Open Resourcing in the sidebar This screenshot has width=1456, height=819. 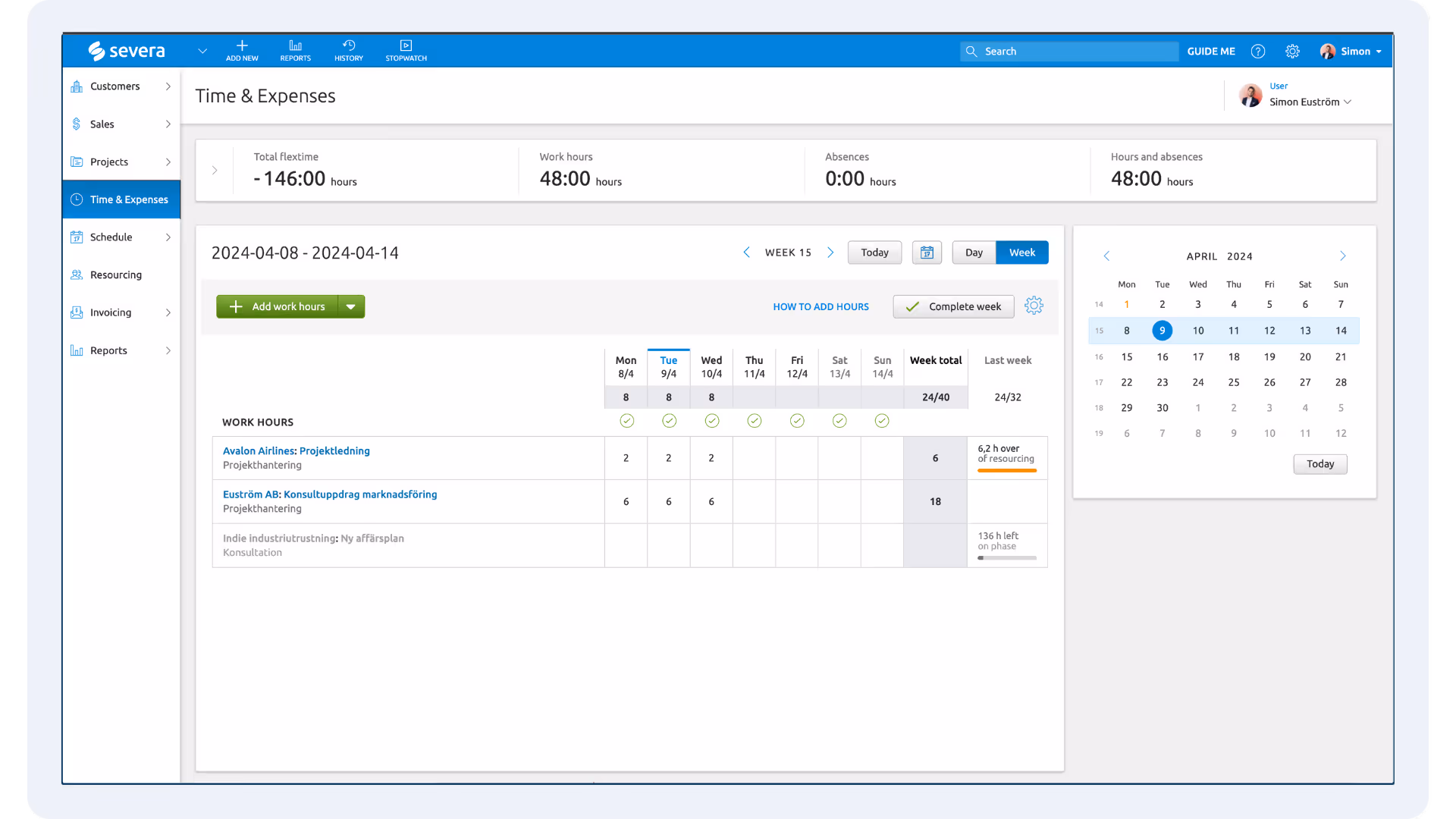[115, 275]
